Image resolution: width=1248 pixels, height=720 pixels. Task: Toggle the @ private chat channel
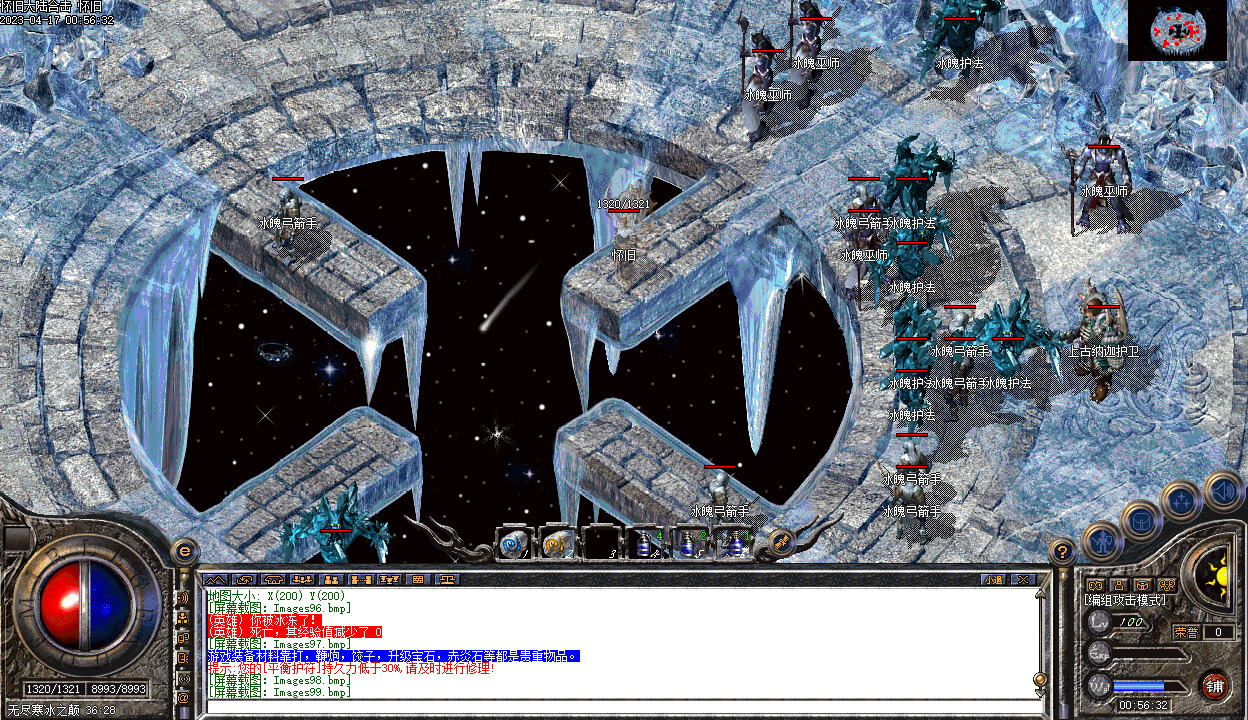184,697
